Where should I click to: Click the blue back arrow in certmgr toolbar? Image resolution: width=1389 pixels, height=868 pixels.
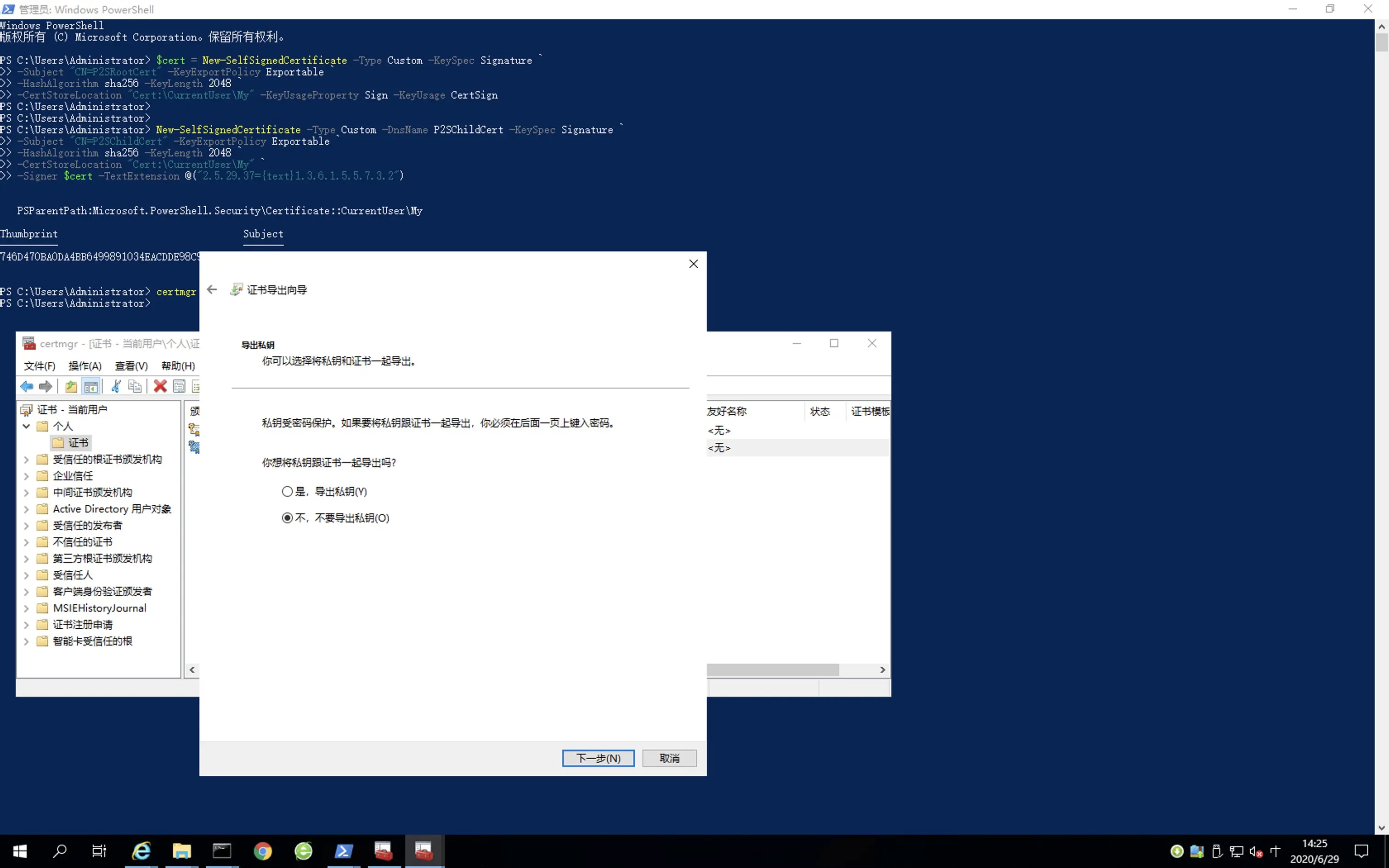click(26, 386)
